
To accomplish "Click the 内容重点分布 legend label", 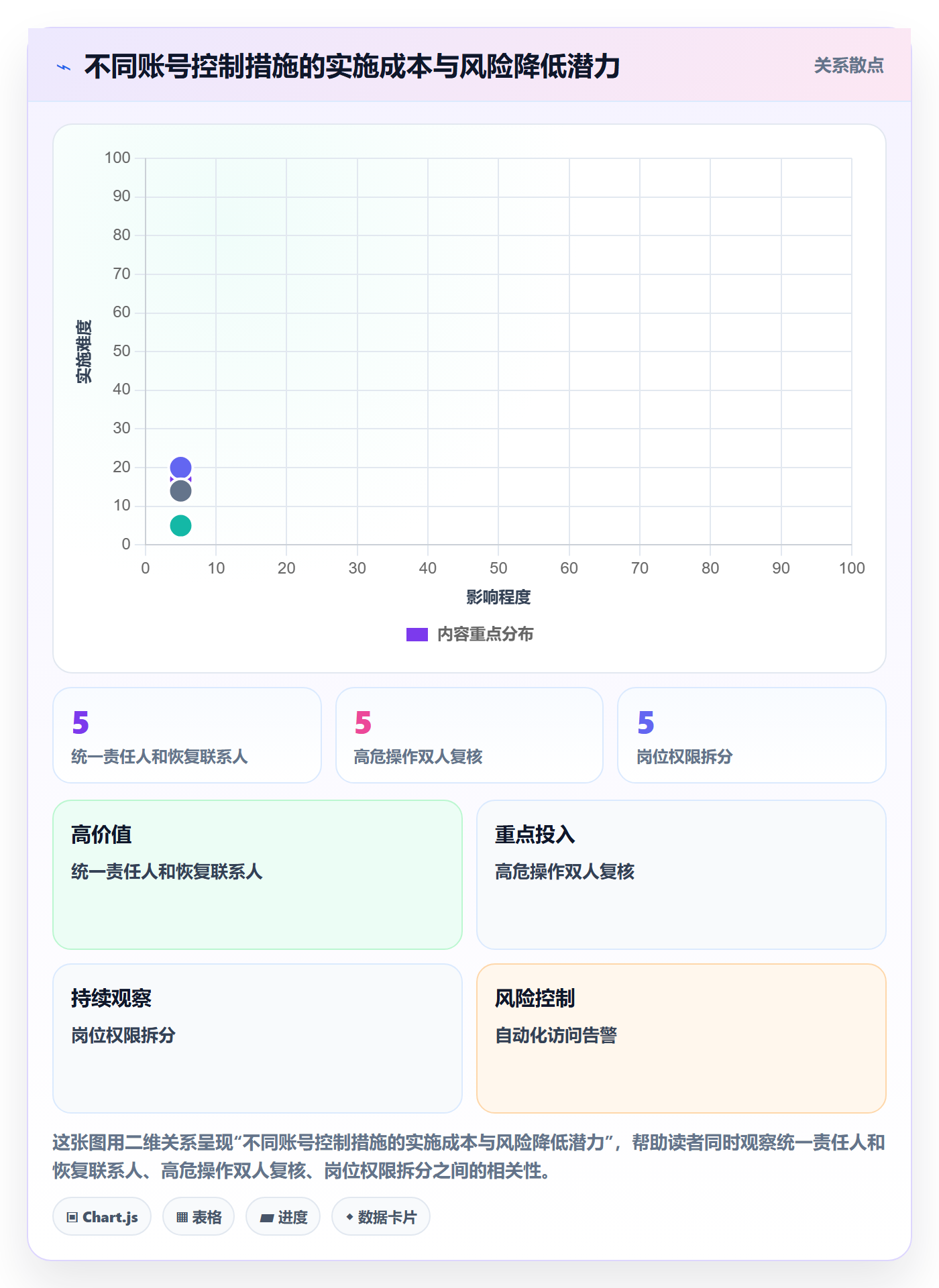I will pyautogui.click(x=485, y=635).
